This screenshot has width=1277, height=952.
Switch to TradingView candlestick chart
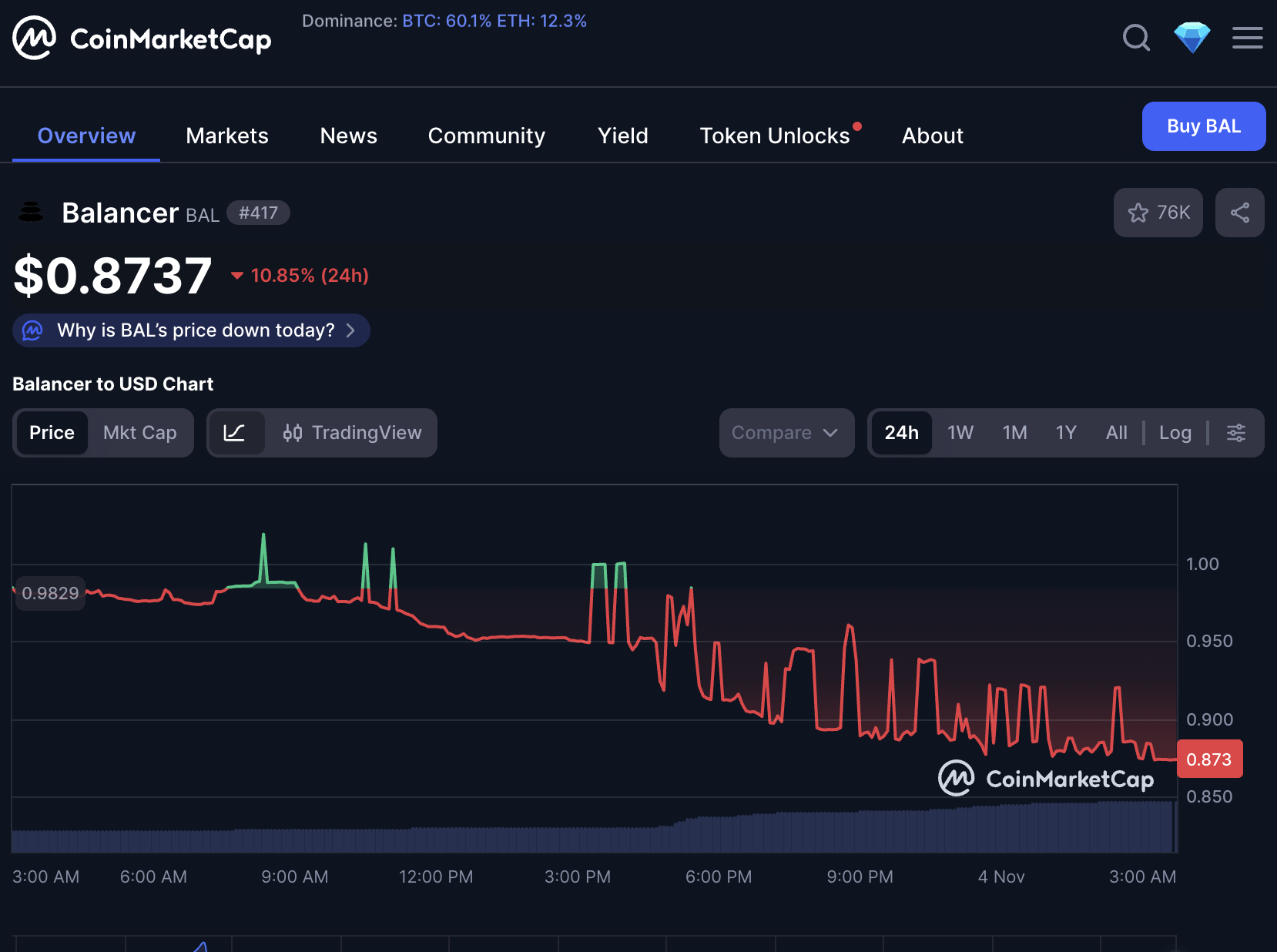click(x=352, y=433)
